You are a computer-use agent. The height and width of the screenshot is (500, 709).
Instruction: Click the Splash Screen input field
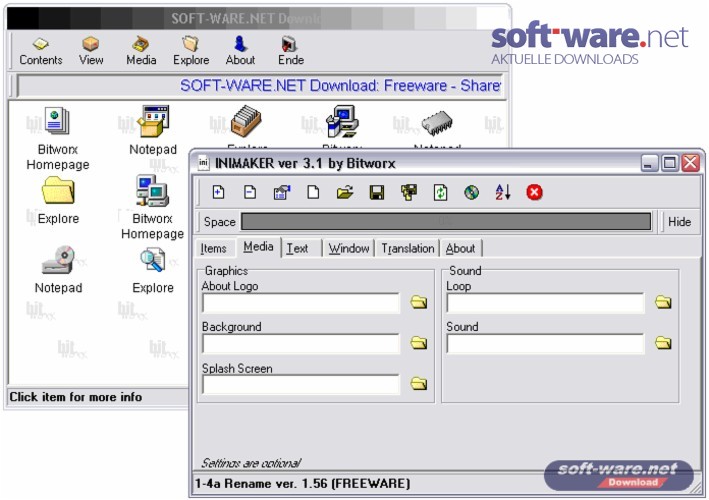[301, 385]
